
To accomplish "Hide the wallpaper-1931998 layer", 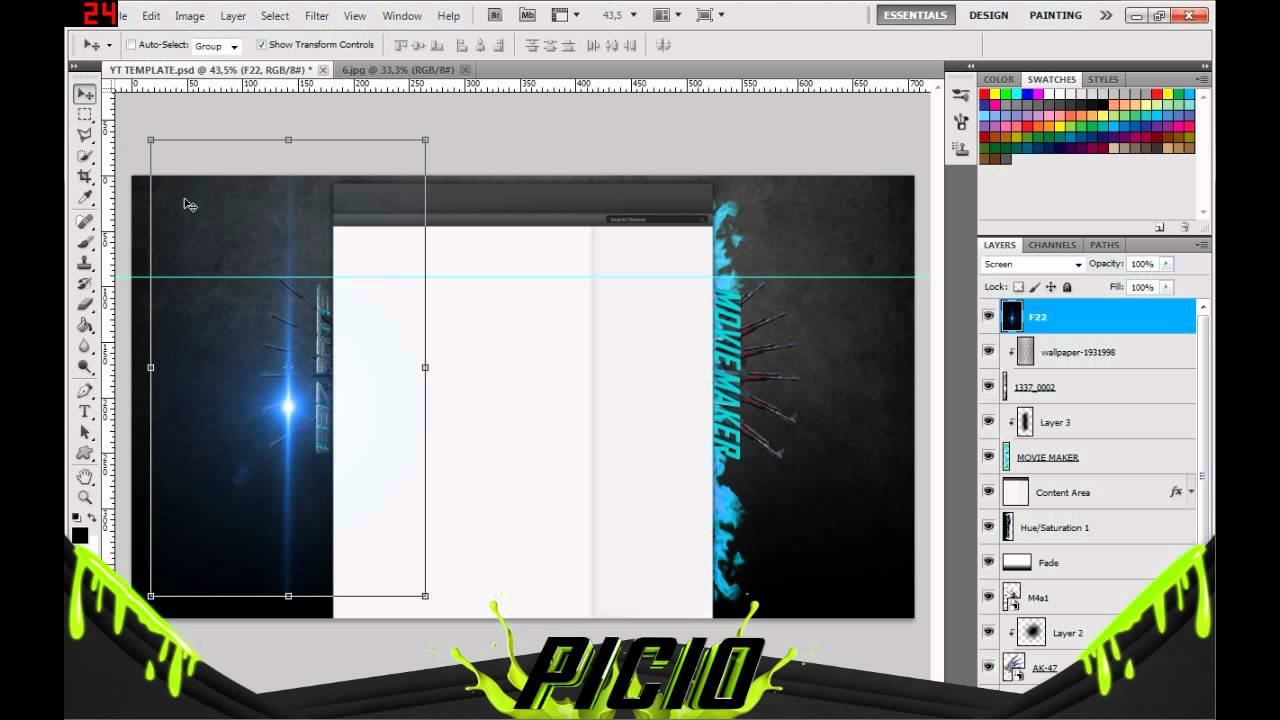I will tap(989, 352).
